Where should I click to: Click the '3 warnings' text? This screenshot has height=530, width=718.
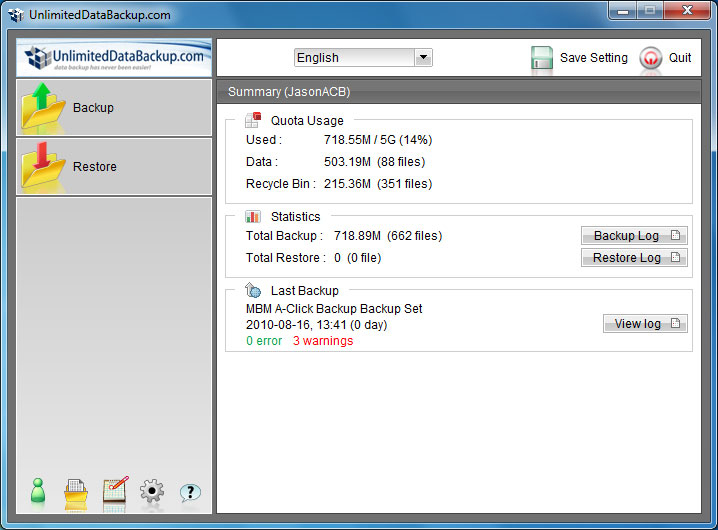click(323, 341)
